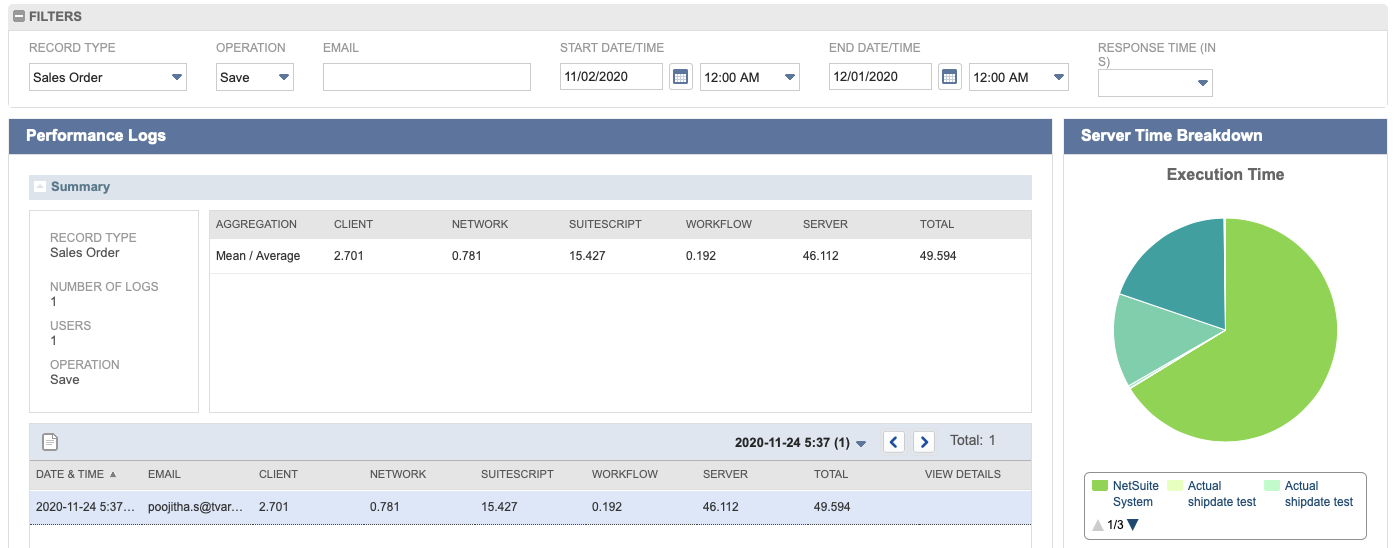This screenshot has width=1398, height=548.
Task: Click the Mean / Average aggregation cell
Action: tap(258, 256)
